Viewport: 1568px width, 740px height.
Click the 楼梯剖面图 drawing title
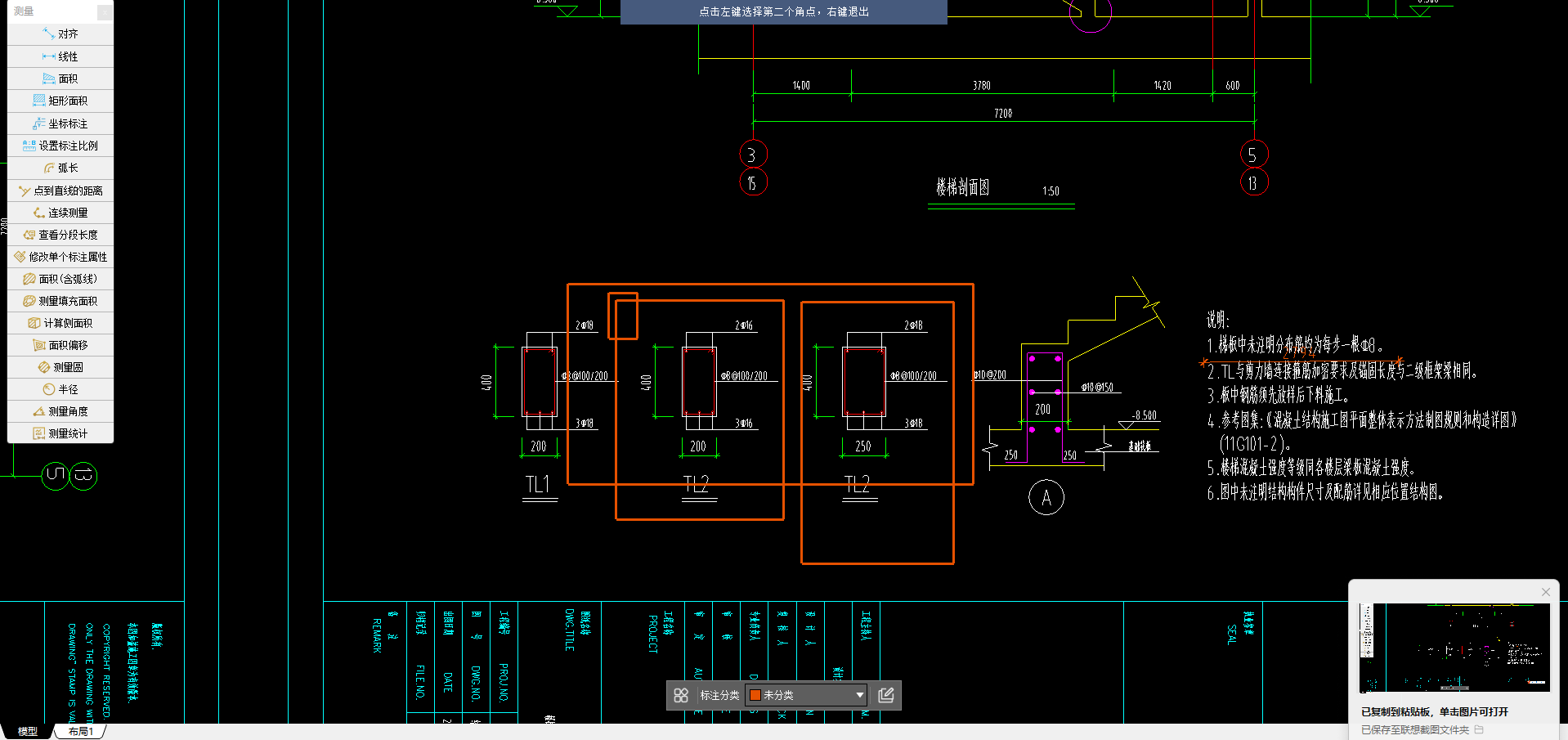(962, 187)
